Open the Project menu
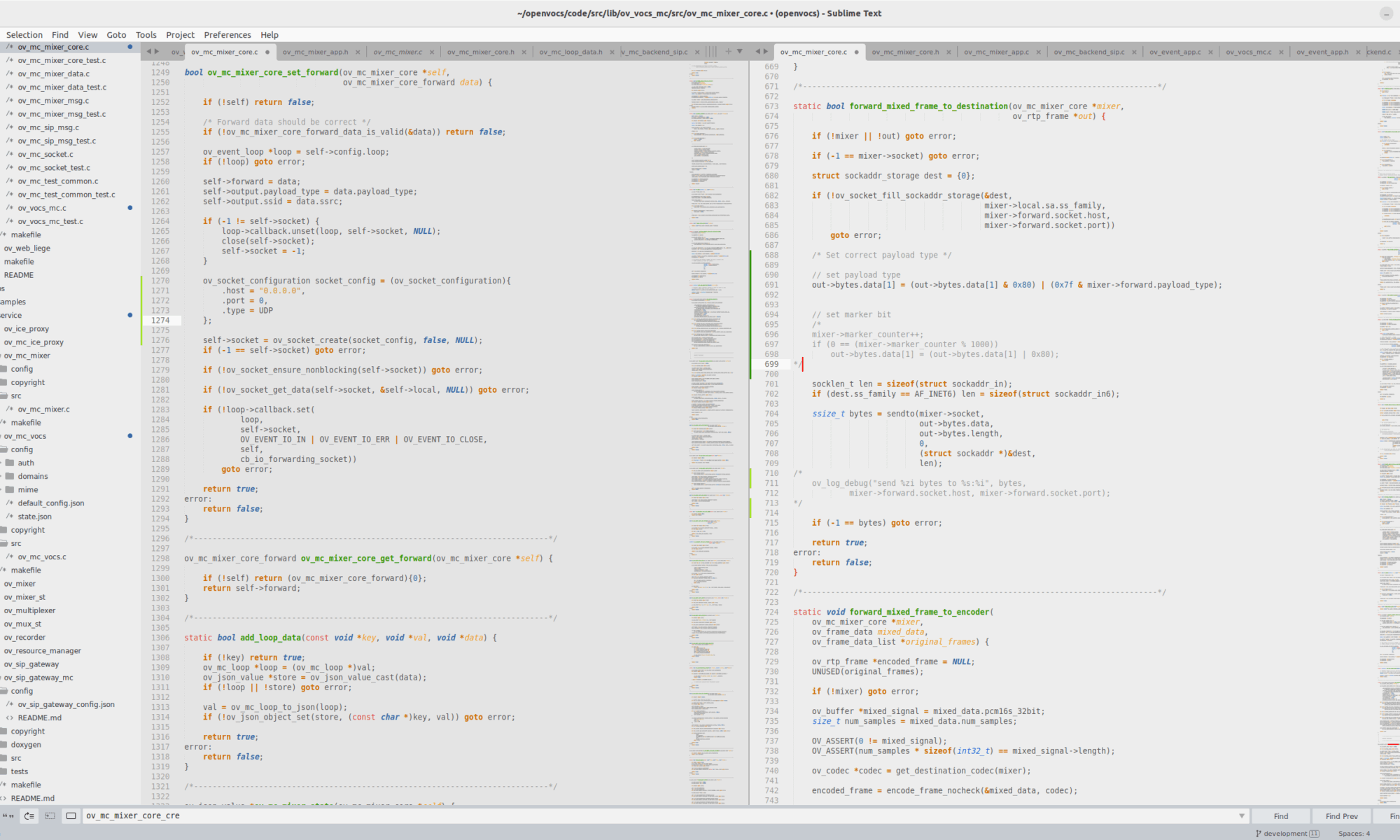The width and height of the screenshot is (1400, 840). [x=180, y=35]
